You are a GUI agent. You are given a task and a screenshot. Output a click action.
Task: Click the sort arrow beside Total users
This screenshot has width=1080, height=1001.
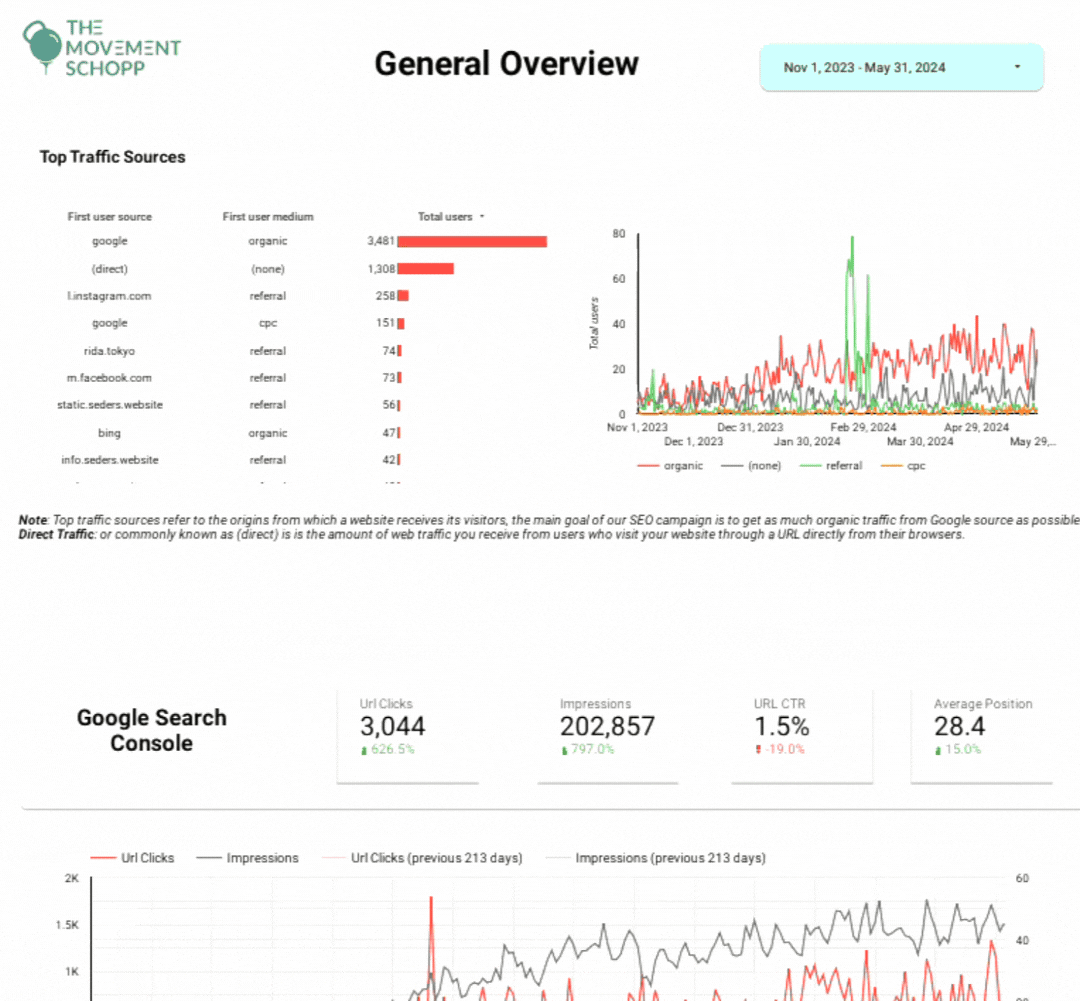pos(482,217)
